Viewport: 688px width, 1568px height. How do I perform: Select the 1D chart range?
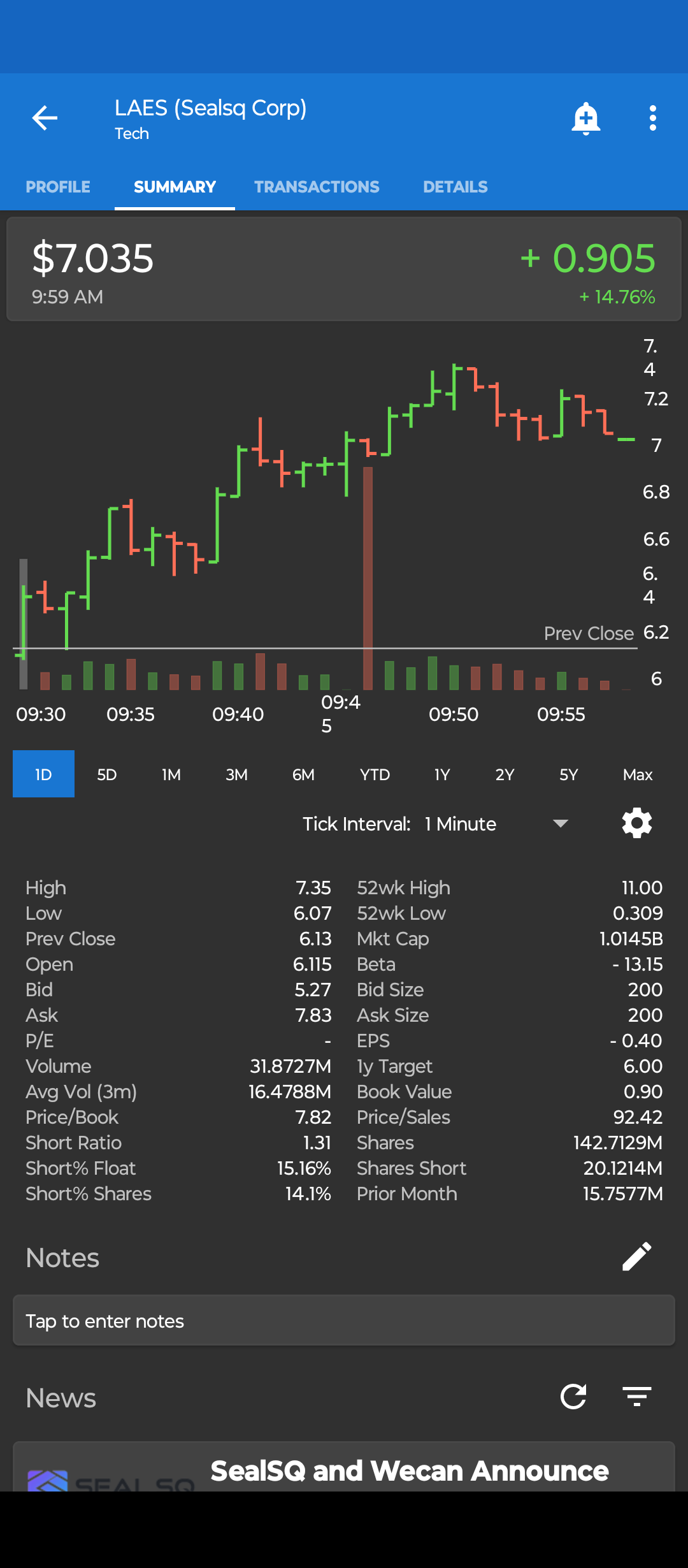coord(43,774)
